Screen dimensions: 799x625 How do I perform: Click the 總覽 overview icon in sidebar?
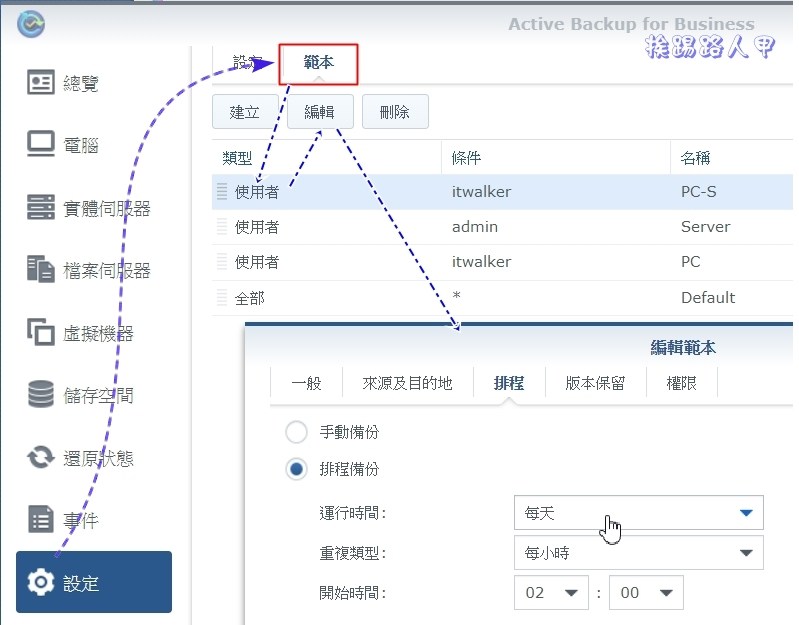coord(41,82)
